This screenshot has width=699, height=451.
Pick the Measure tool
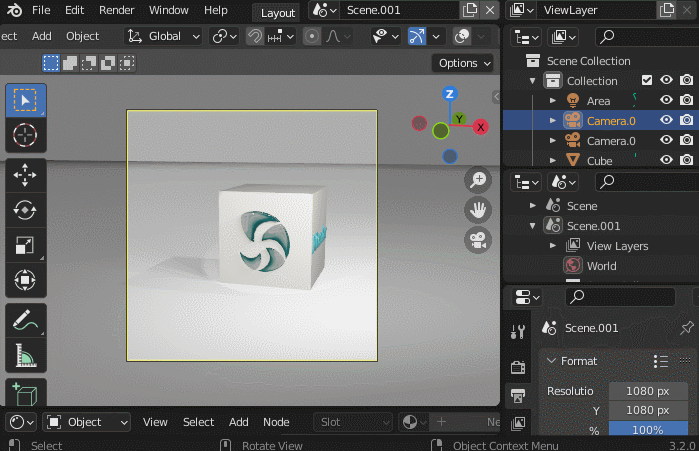click(25, 355)
